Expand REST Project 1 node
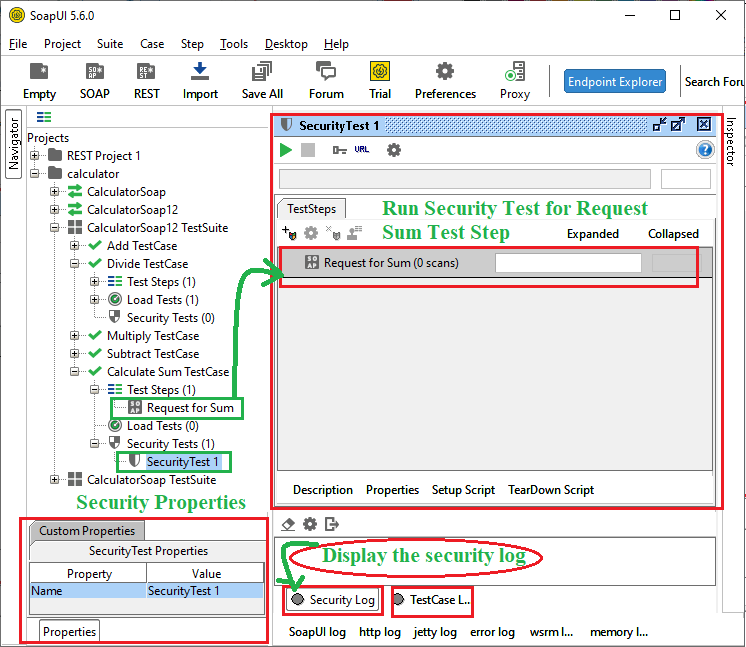The image size is (746, 647). coord(35,156)
